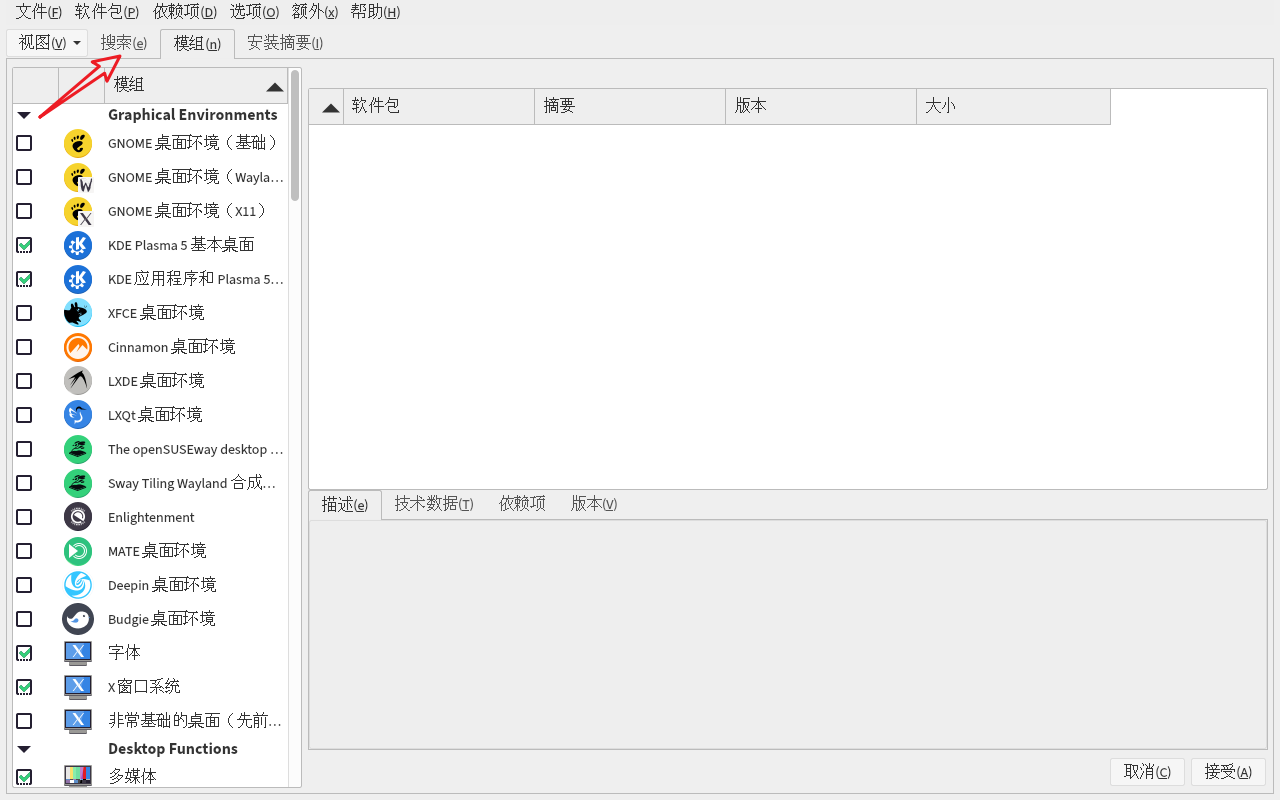Collapse the Graphical Environments group
Screen dimensions: 1280x800
pyautogui.click(x=24, y=115)
